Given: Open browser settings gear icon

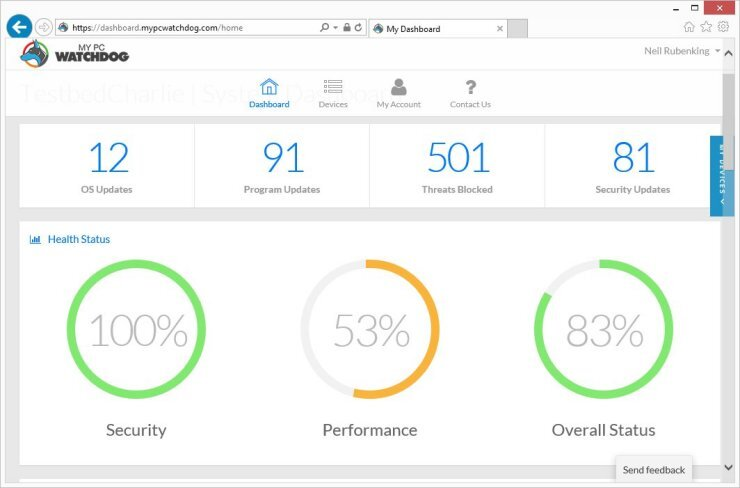Looking at the screenshot, I should (x=722, y=27).
